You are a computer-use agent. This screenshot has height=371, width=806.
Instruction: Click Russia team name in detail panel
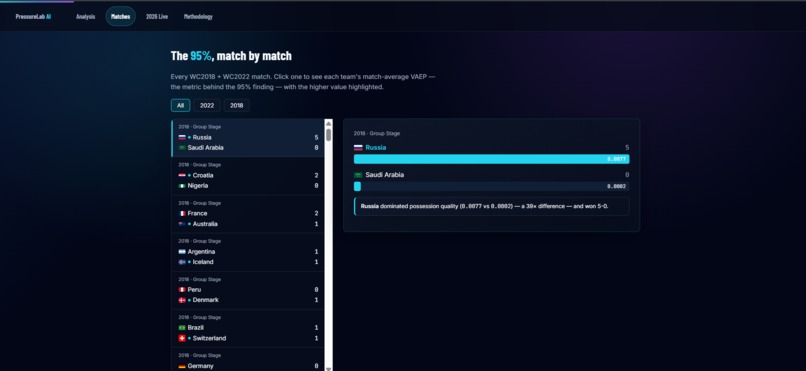[x=376, y=147]
